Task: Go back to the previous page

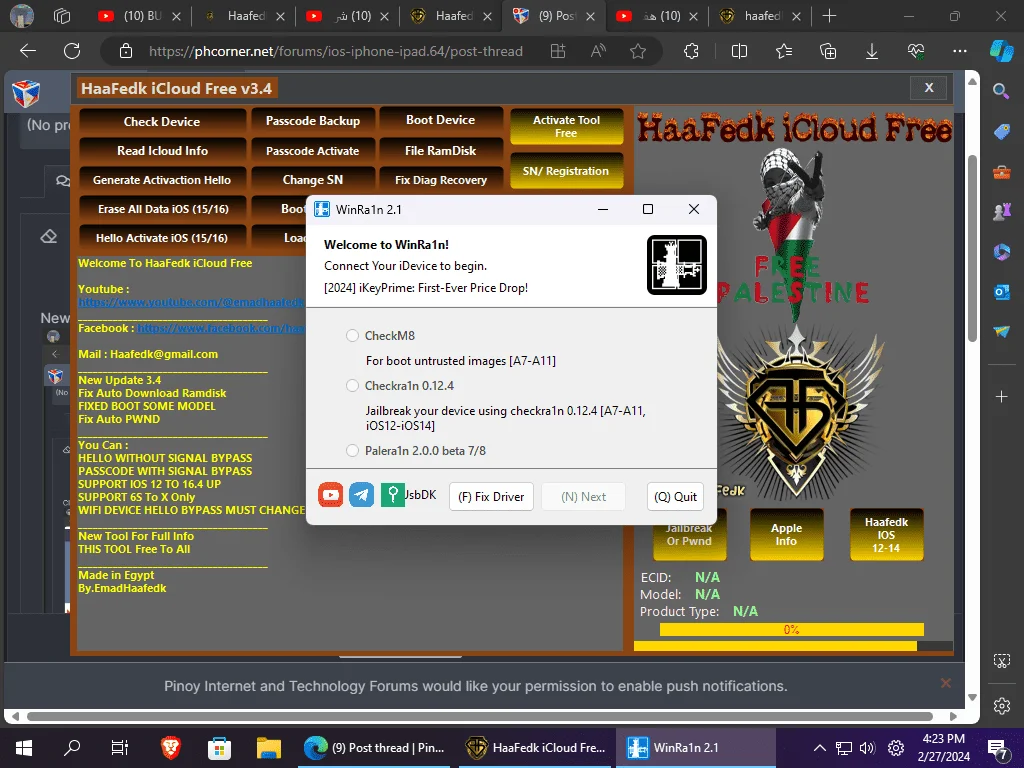Action: [x=28, y=51]
